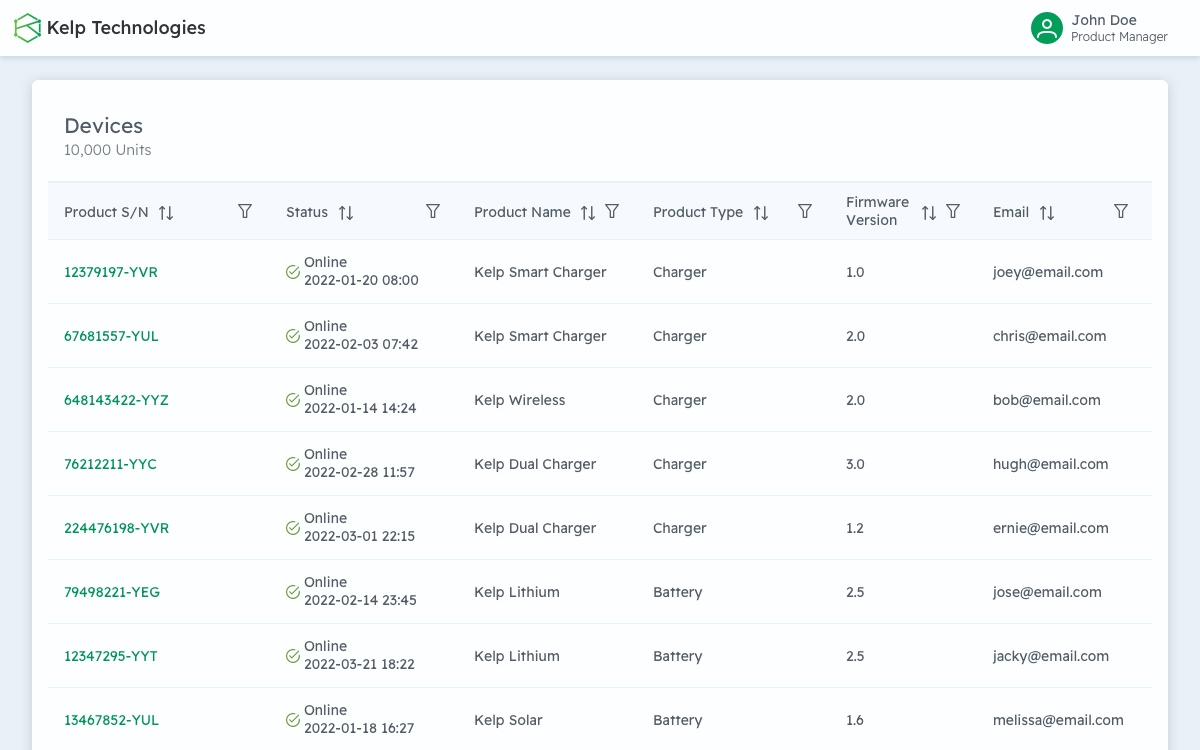1200x750 pixels.
Task: Click online status icon for 67681557-YUL
Action: (293, 336)
